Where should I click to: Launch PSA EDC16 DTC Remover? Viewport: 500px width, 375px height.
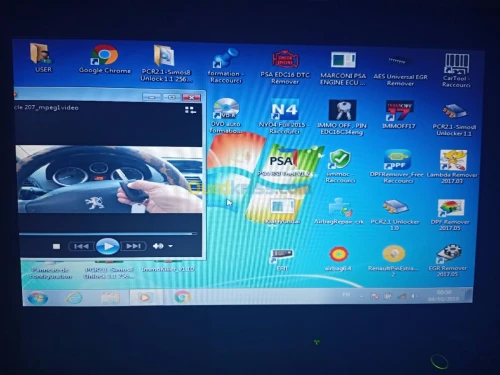click(285, 60)
